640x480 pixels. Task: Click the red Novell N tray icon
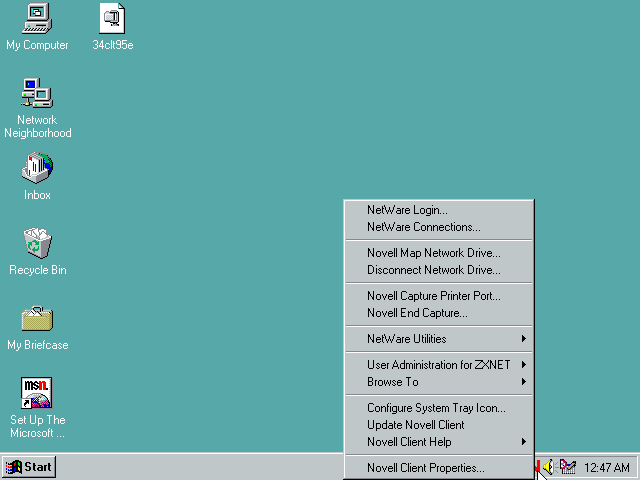537,467
